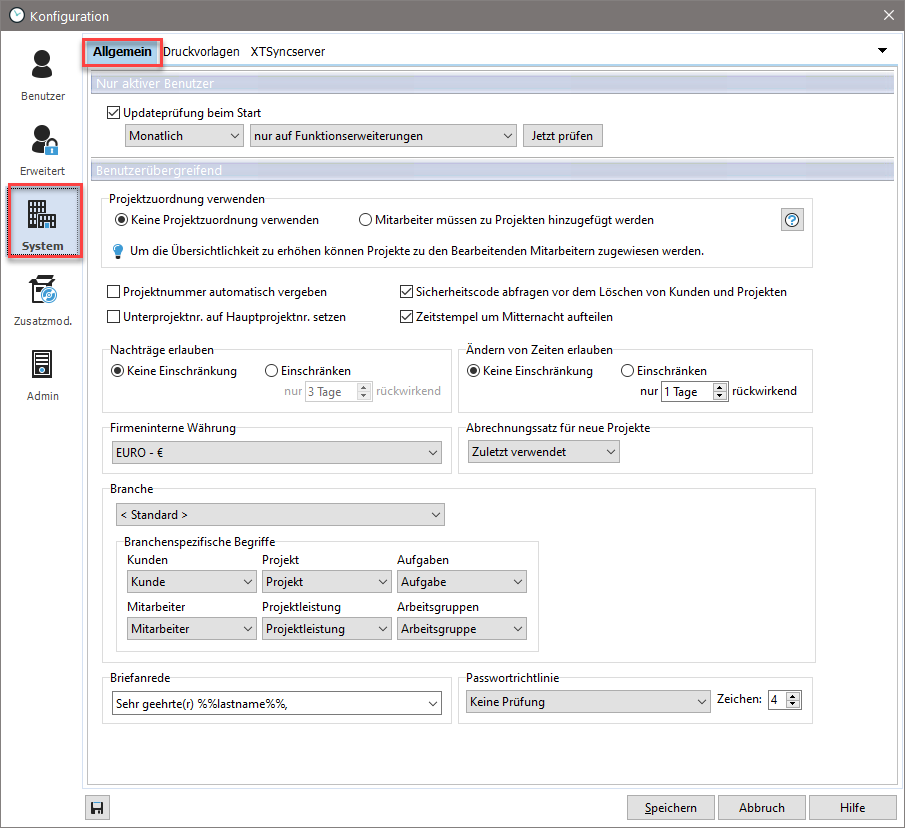Open the Benutzer section in sidebar
Screen dimensions: 905x828
tap(42, 75)
